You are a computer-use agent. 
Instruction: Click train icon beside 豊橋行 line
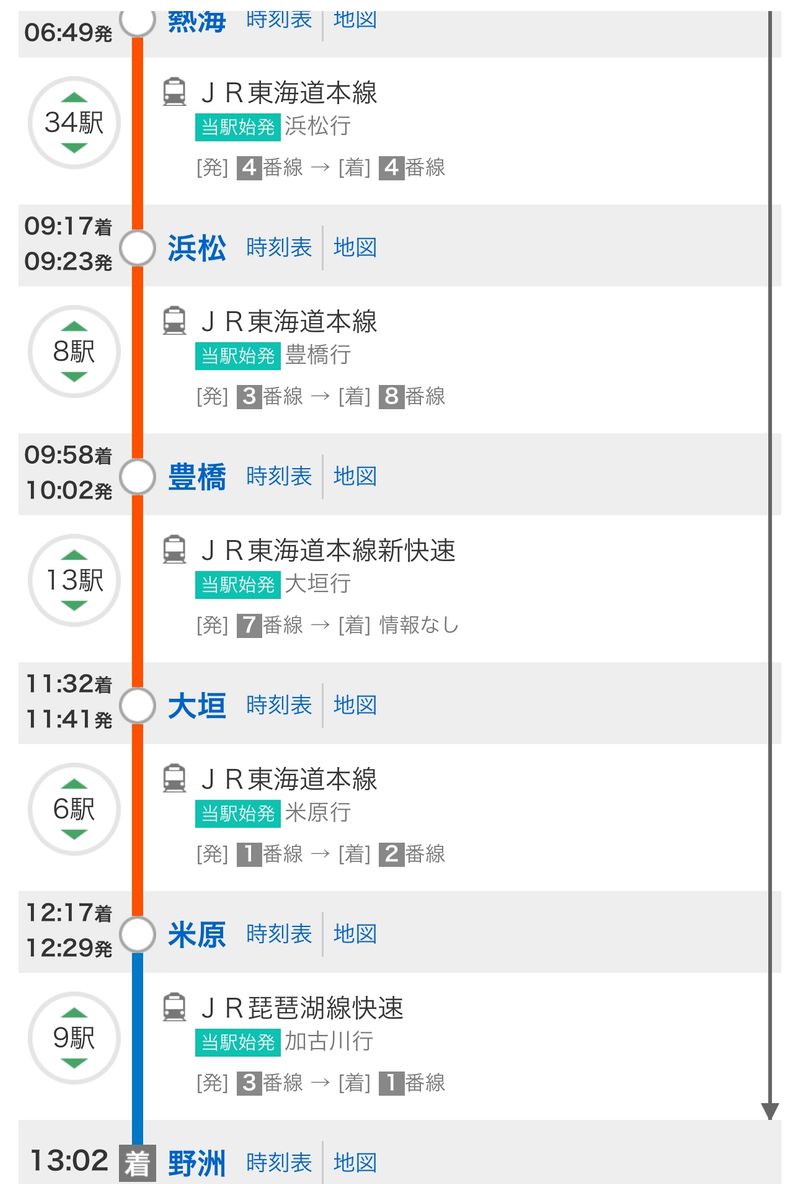click(x=174, y=322)
